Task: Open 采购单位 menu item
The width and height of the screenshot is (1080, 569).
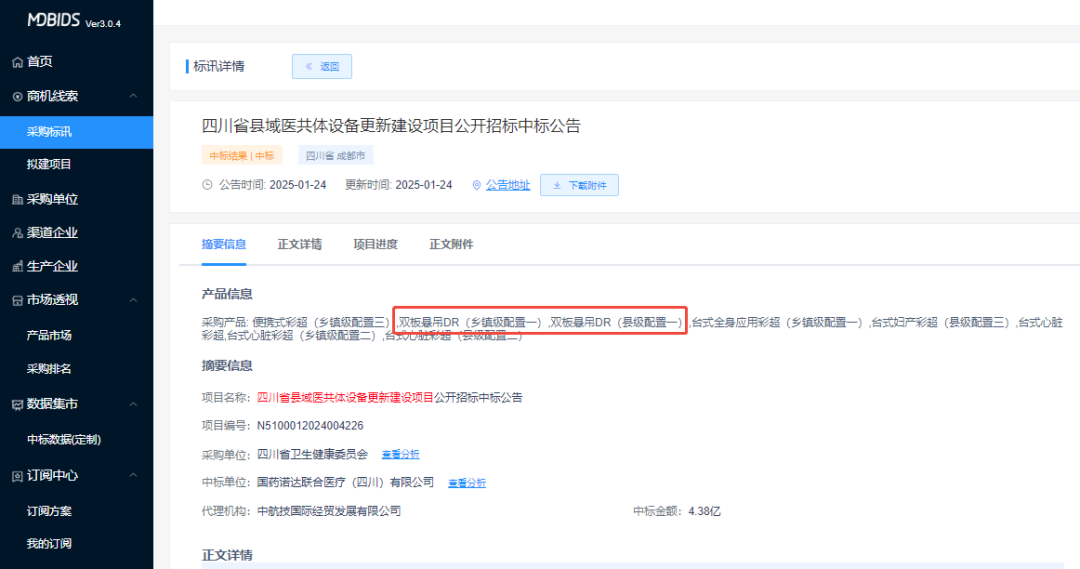Action: point(52,200)
